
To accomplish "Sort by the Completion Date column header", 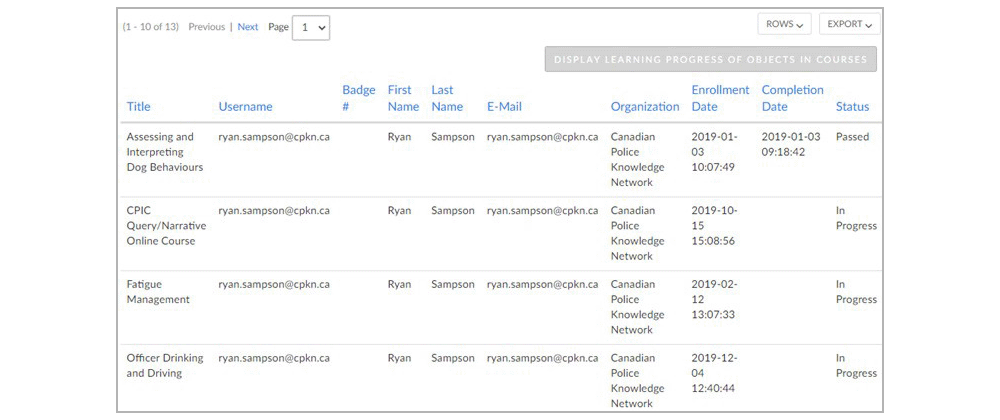I will (x=793, y=98).
